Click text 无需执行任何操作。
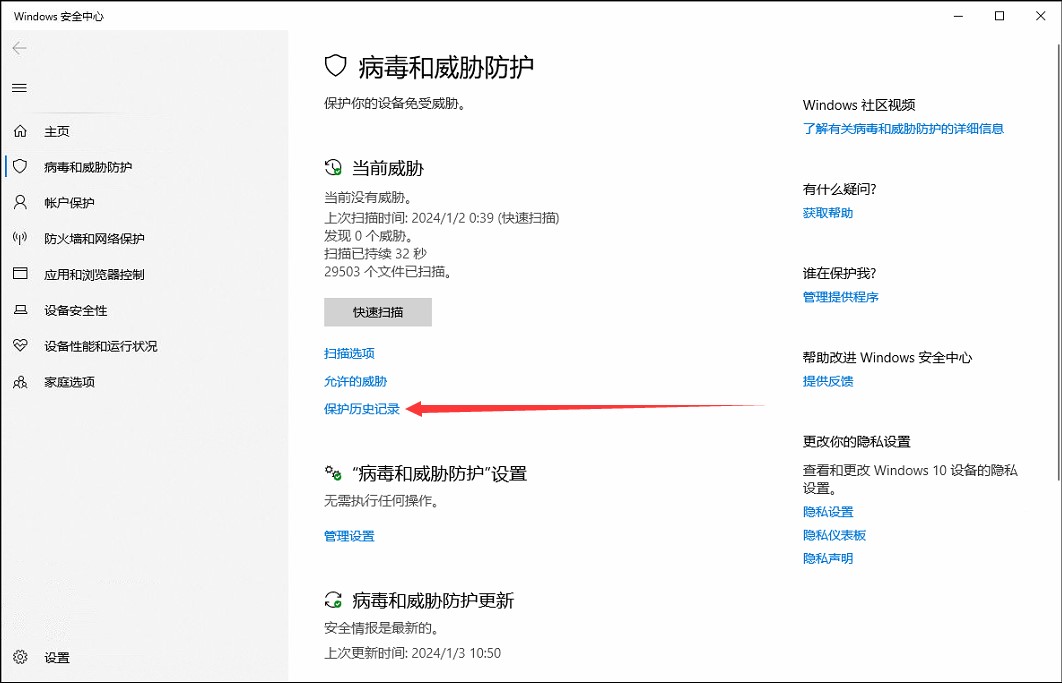The image size is (1062, 683). tap(381, 501)
